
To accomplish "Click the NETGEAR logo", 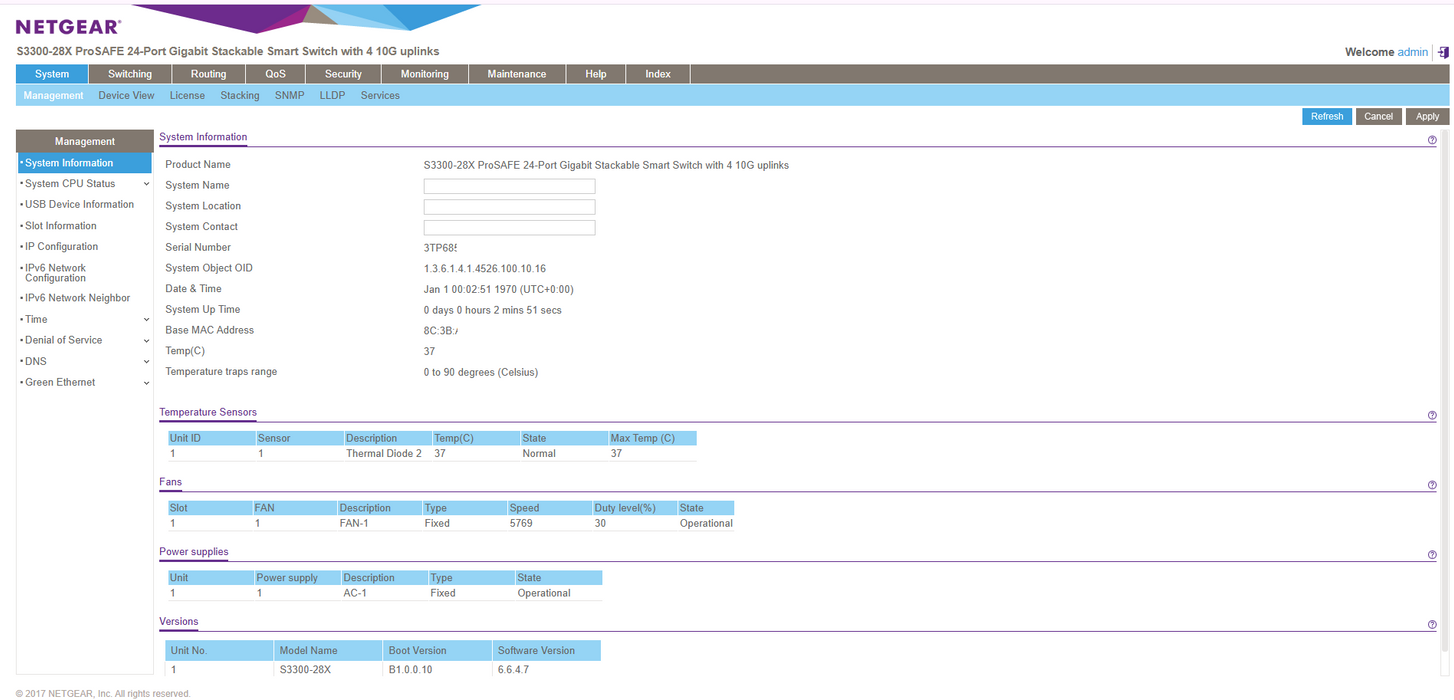I will [68, 27].
